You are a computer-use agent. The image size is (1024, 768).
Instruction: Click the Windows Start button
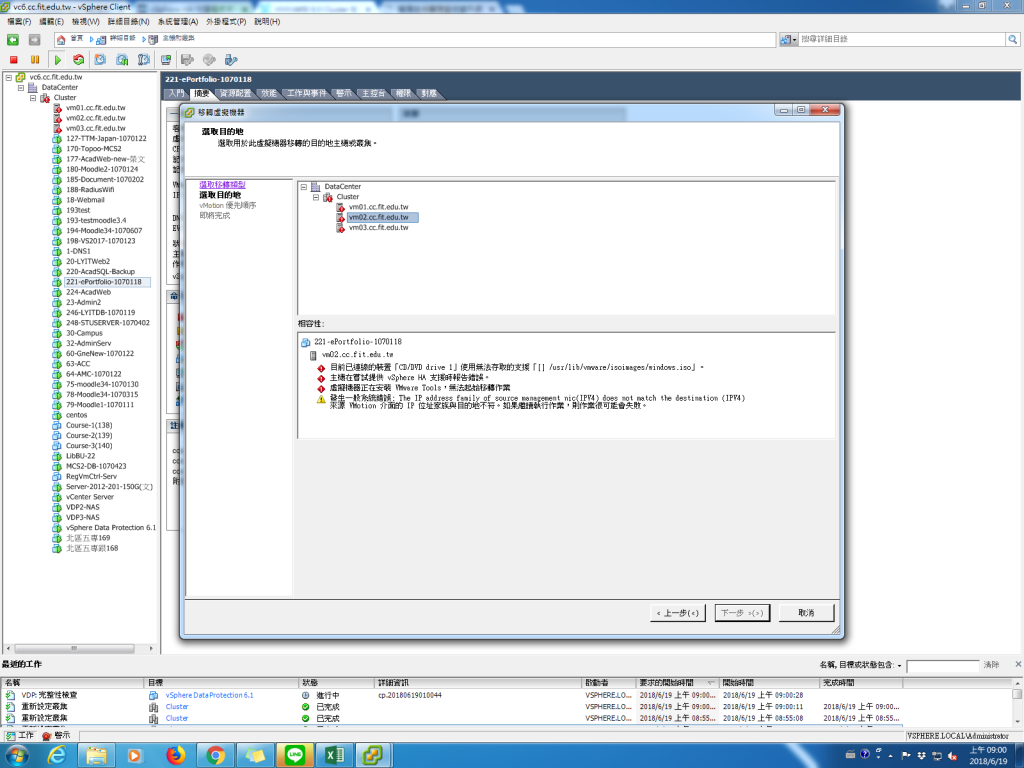click(16, 756)
